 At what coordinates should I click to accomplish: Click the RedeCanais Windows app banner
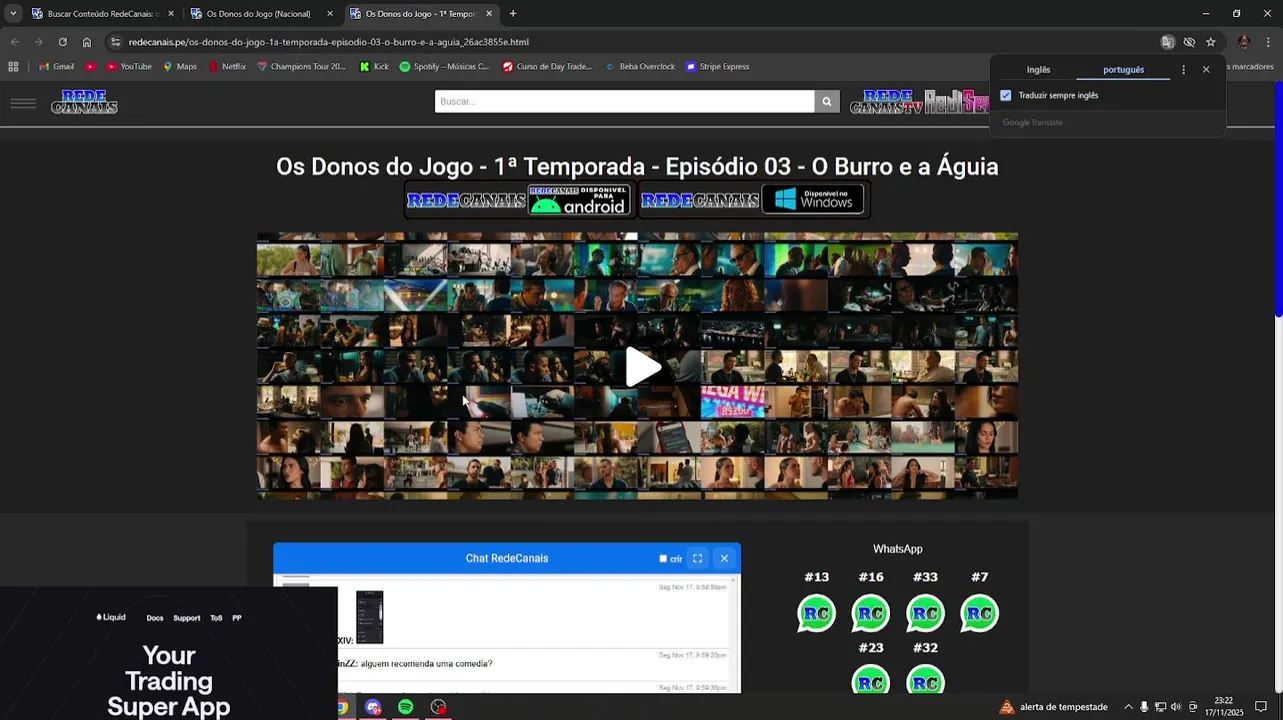pos(752,200)
